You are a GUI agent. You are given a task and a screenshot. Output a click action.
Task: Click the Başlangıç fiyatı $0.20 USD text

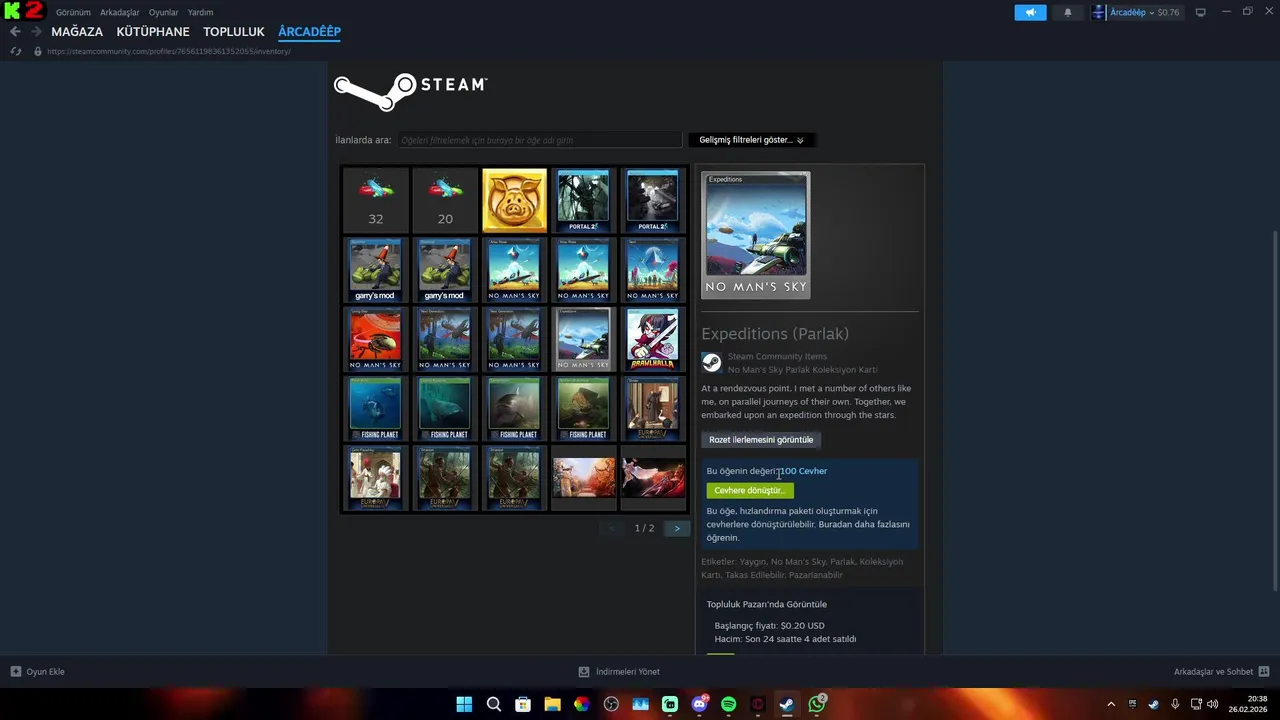tap(770, 626)
